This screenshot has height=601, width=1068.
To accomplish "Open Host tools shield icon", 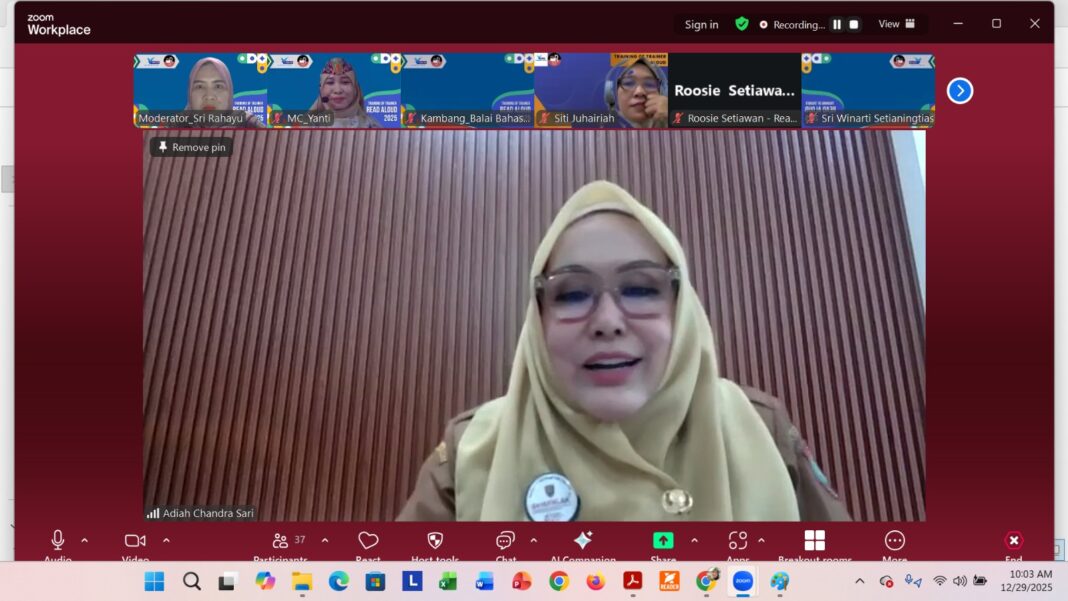I will (x=435, y=541).
